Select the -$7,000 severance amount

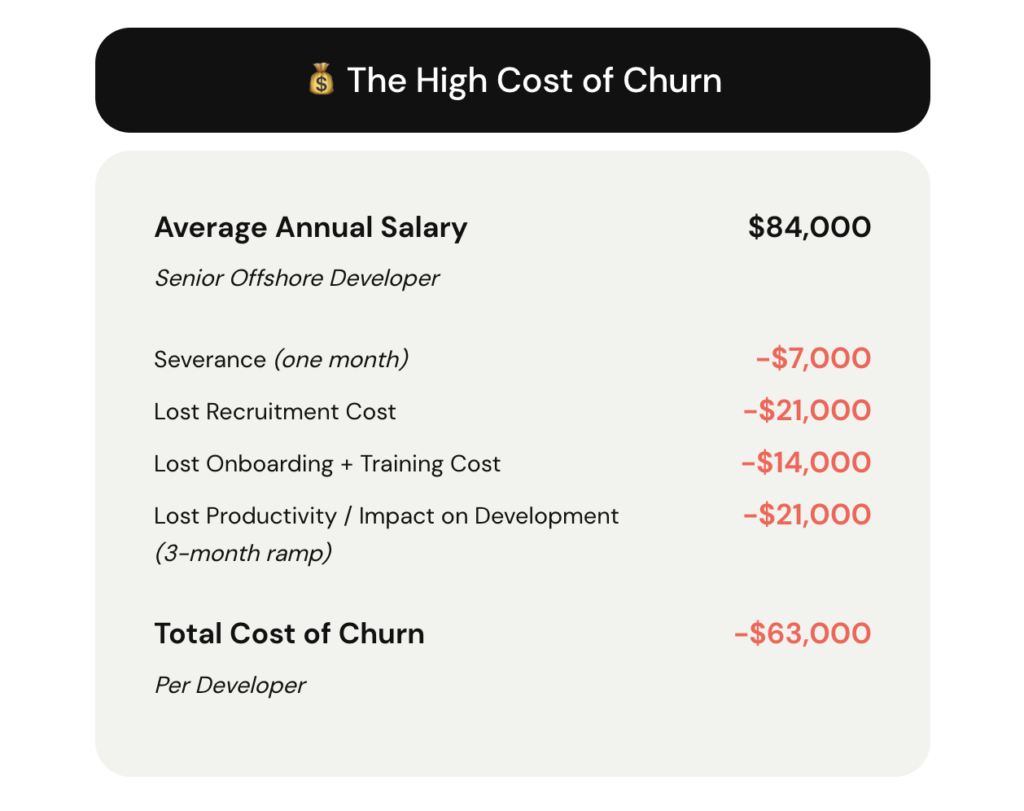pos(813,359)
